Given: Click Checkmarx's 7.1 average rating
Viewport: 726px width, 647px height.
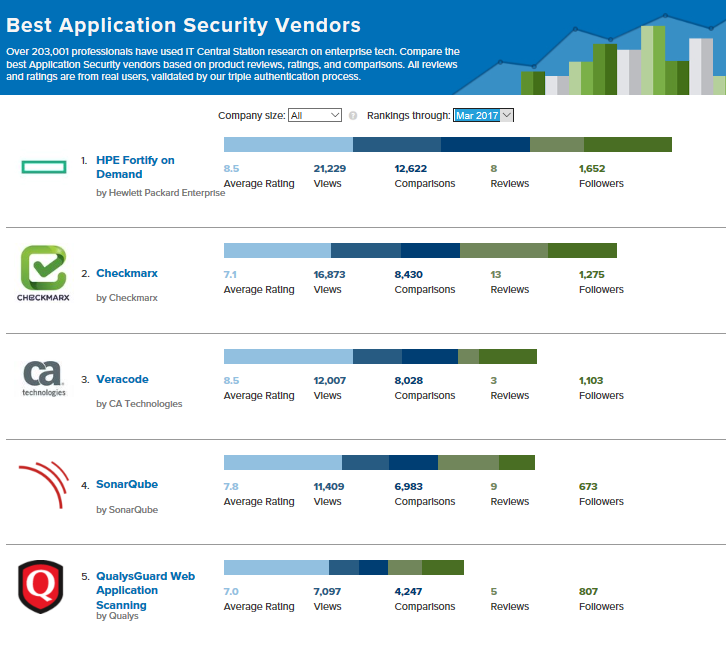Looking at the screenshot, I should coord(230,275).
